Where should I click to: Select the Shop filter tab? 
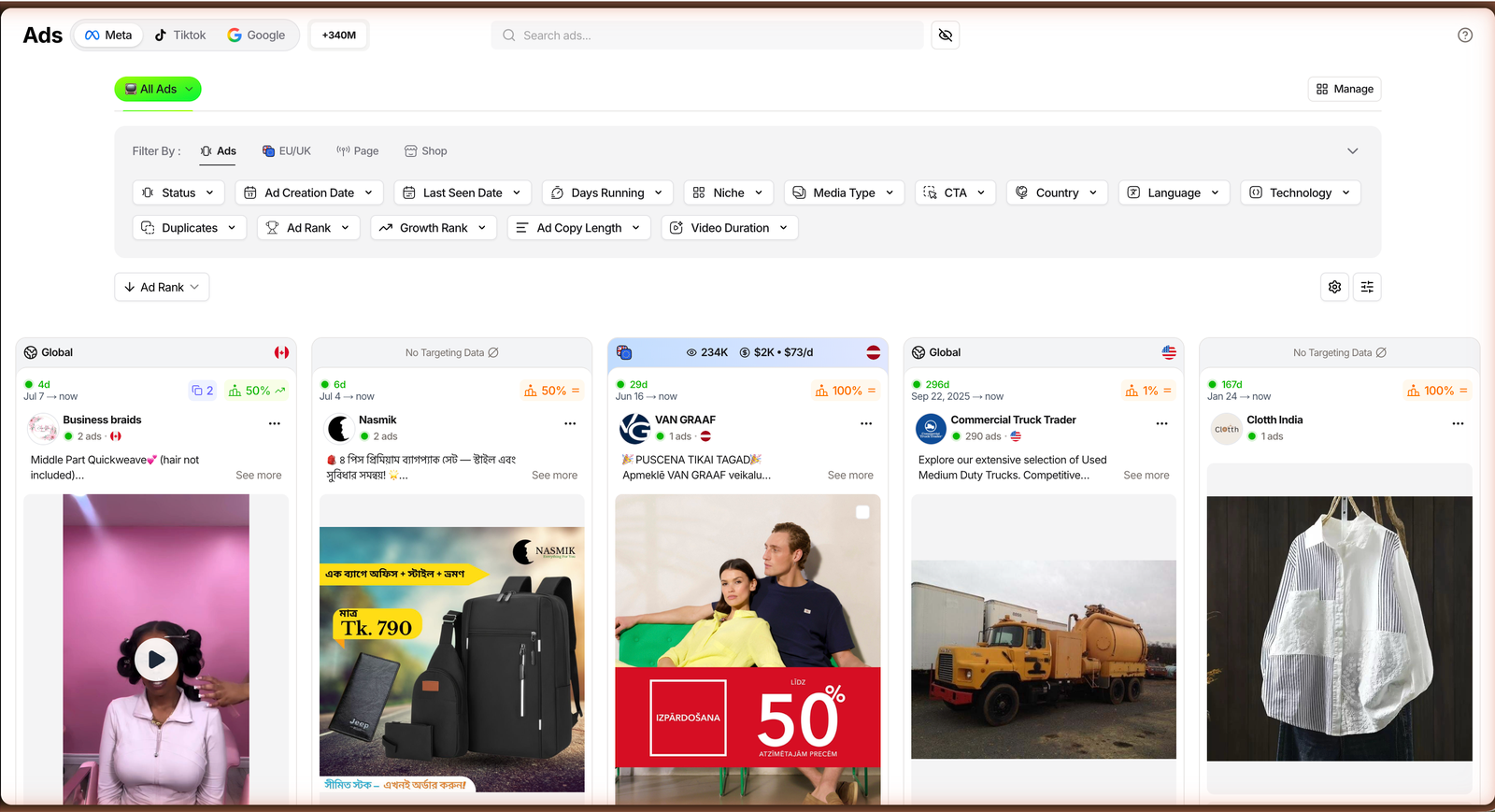[x=426, y=151]
